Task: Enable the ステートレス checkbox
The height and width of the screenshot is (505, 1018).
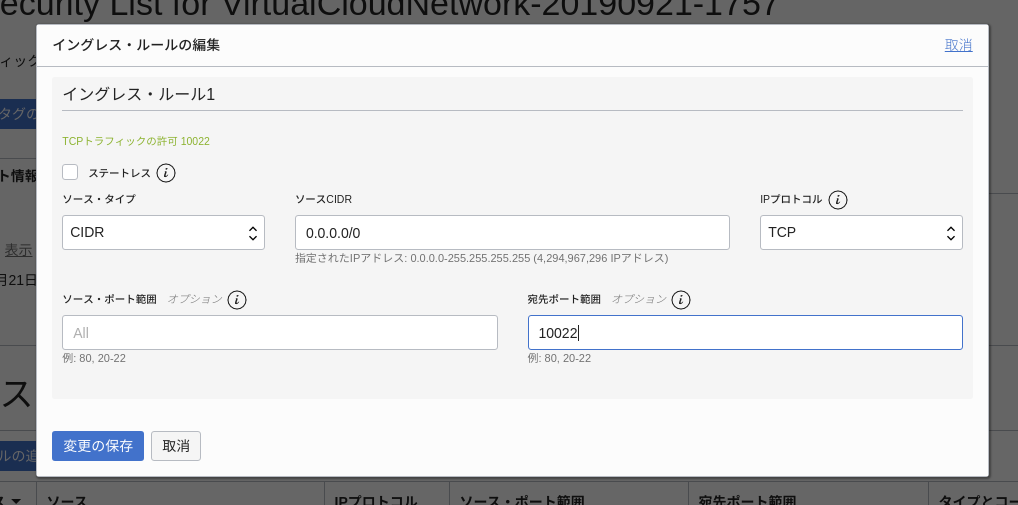Action: (70, 172)
